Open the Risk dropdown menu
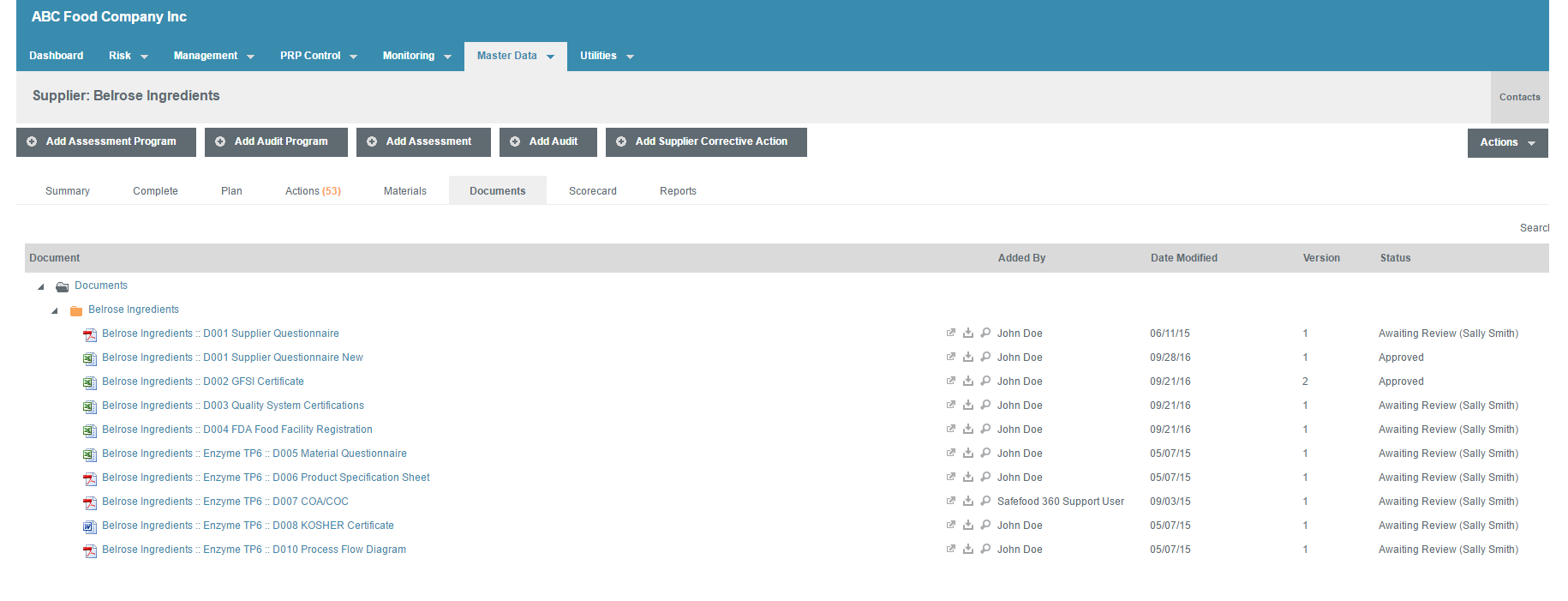 pyautogui.click(x=129, y=56)
